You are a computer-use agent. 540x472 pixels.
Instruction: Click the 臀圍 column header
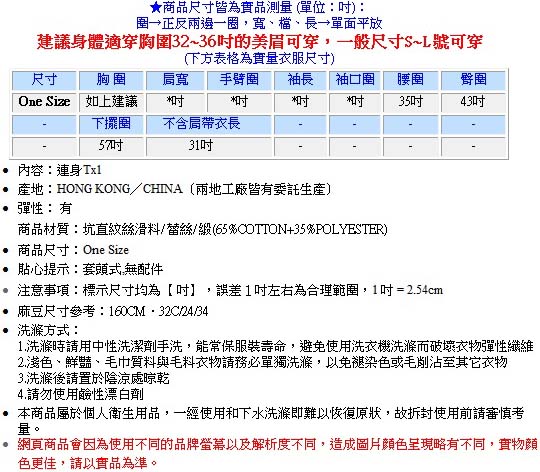tap(474, 80)
